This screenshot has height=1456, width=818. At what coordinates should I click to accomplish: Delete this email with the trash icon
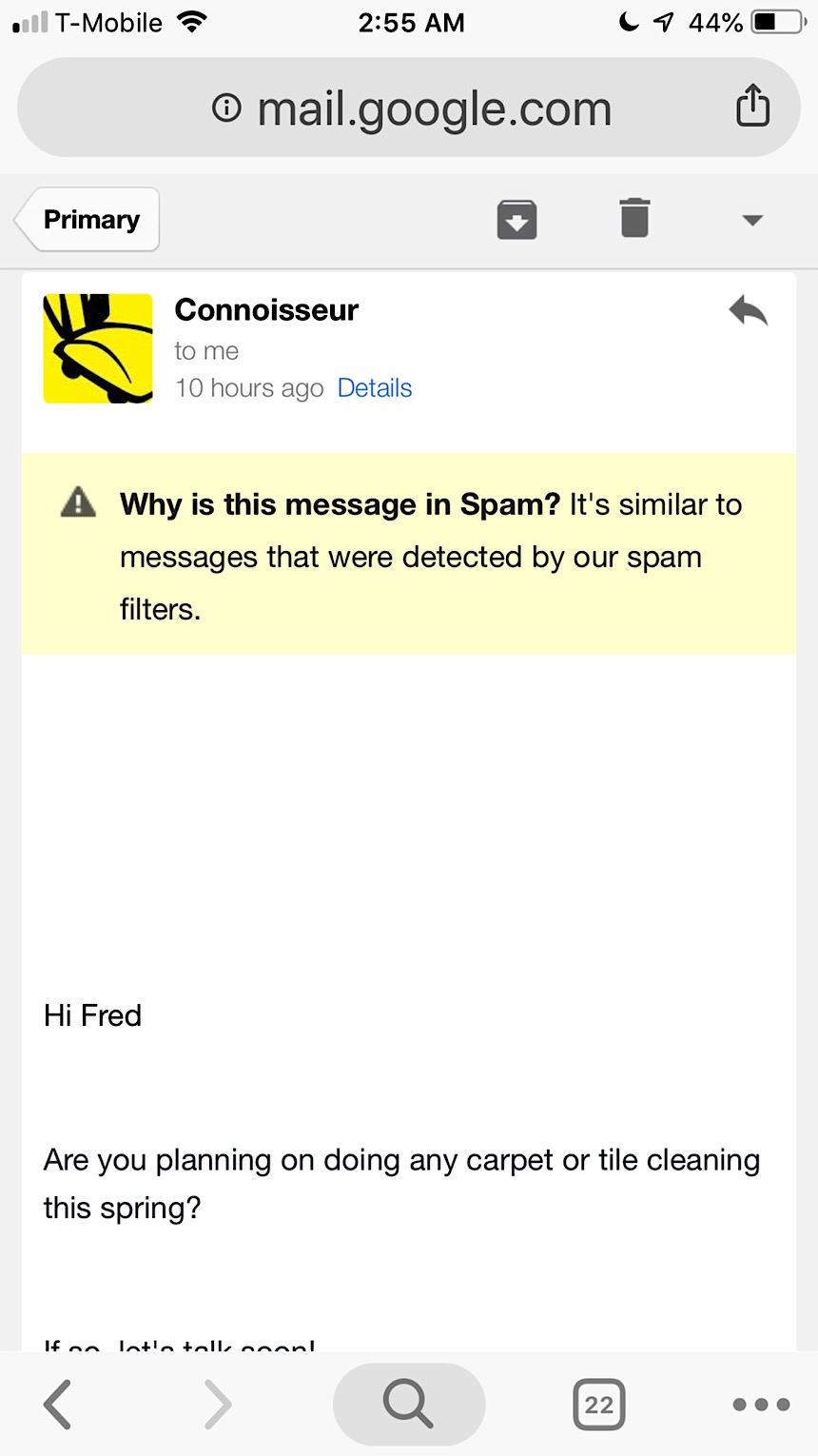point(634,218)
